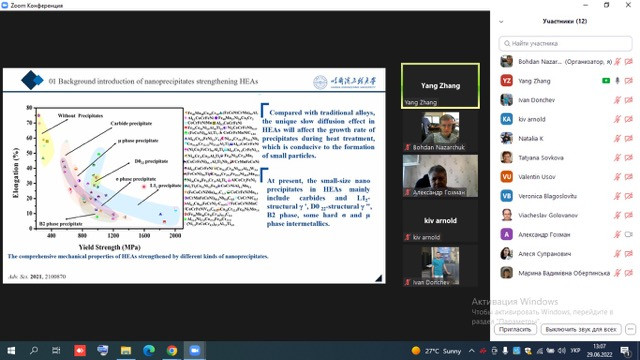Open the Zoom app in the taskbar

point(195,351)
